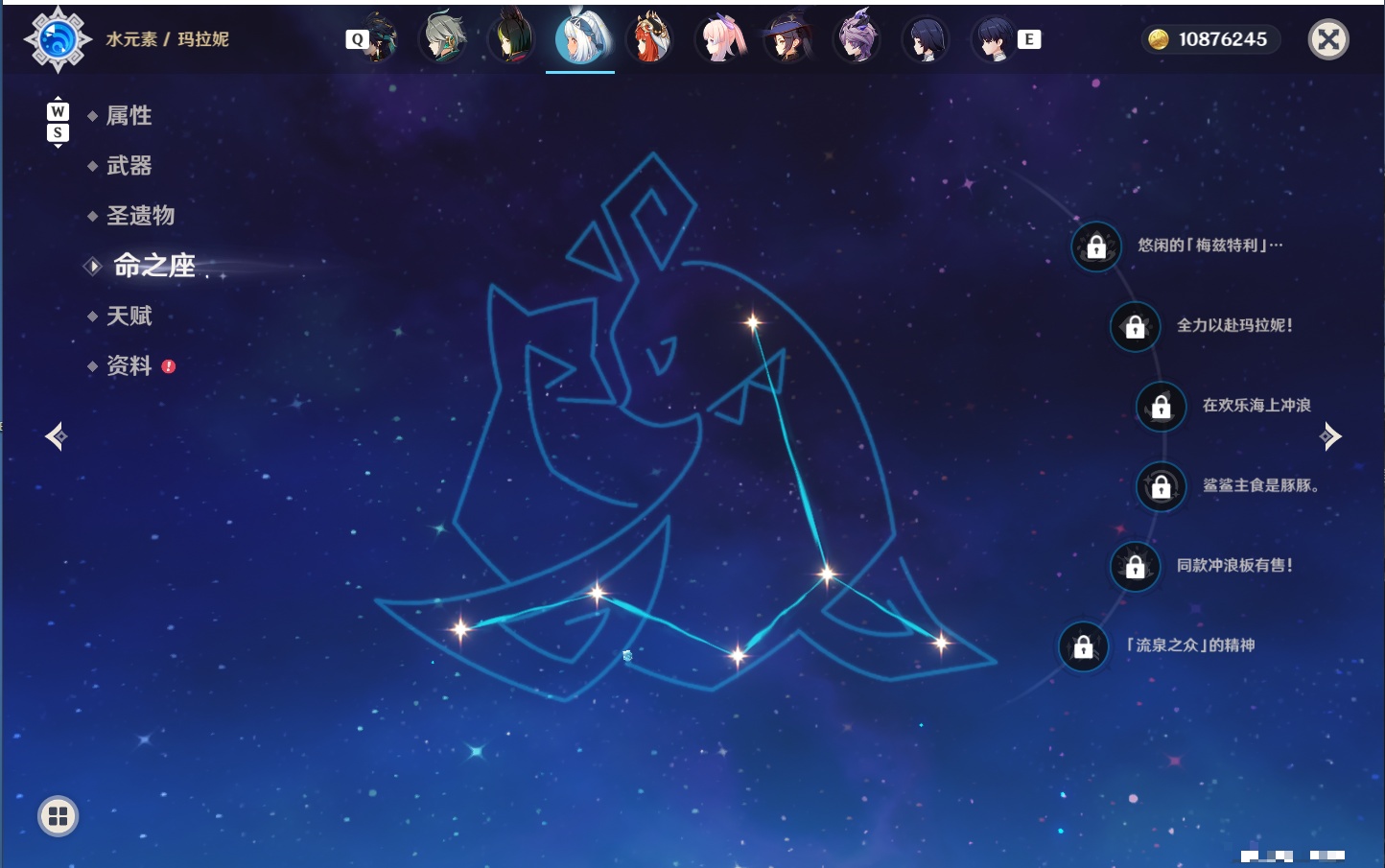Switch to the red-haired horned avatar
The height and width of the screenshot is (868, 1385).
[x=649, y=38]
